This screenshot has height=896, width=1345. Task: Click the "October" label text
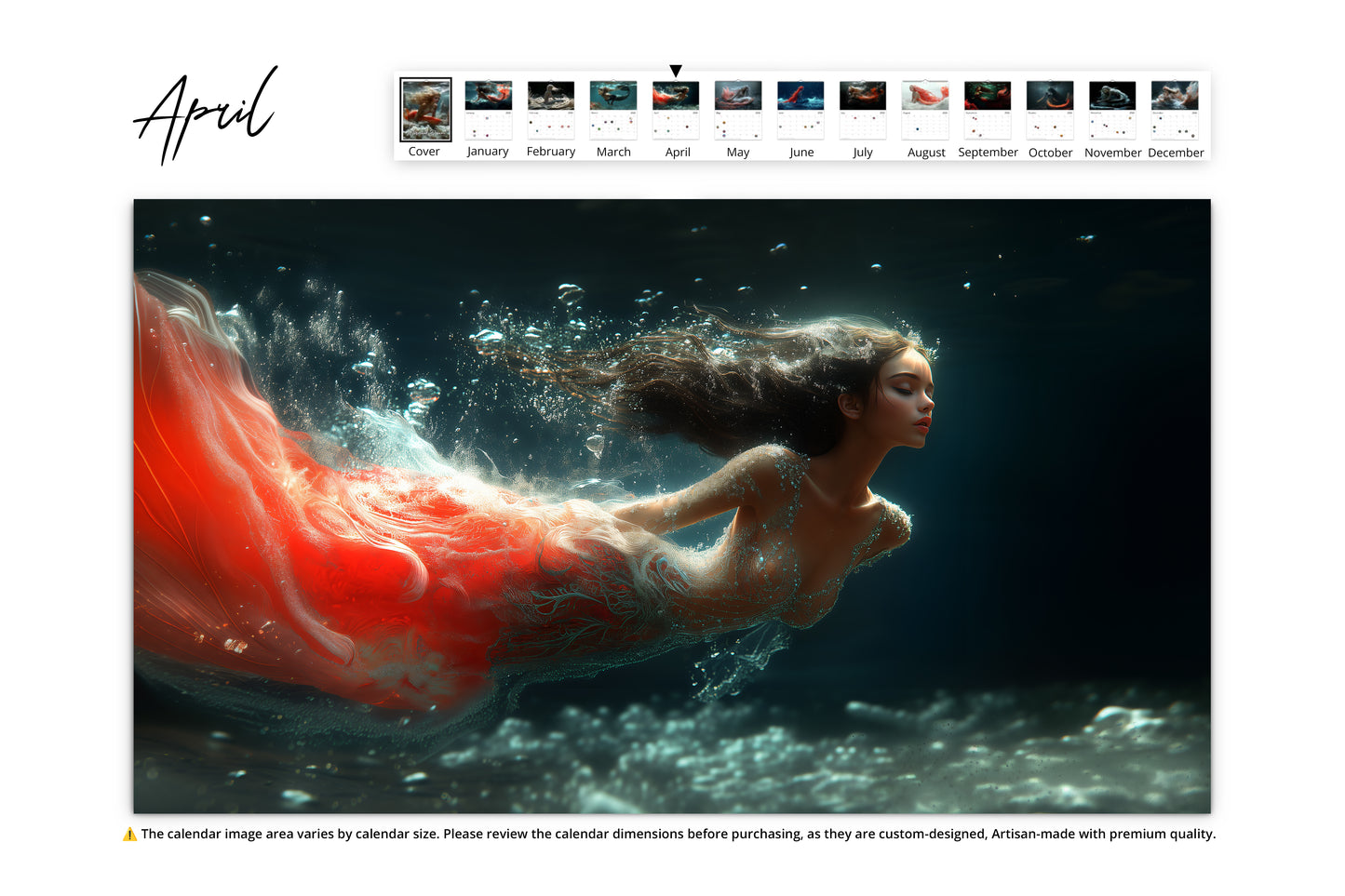point(1051,153)
